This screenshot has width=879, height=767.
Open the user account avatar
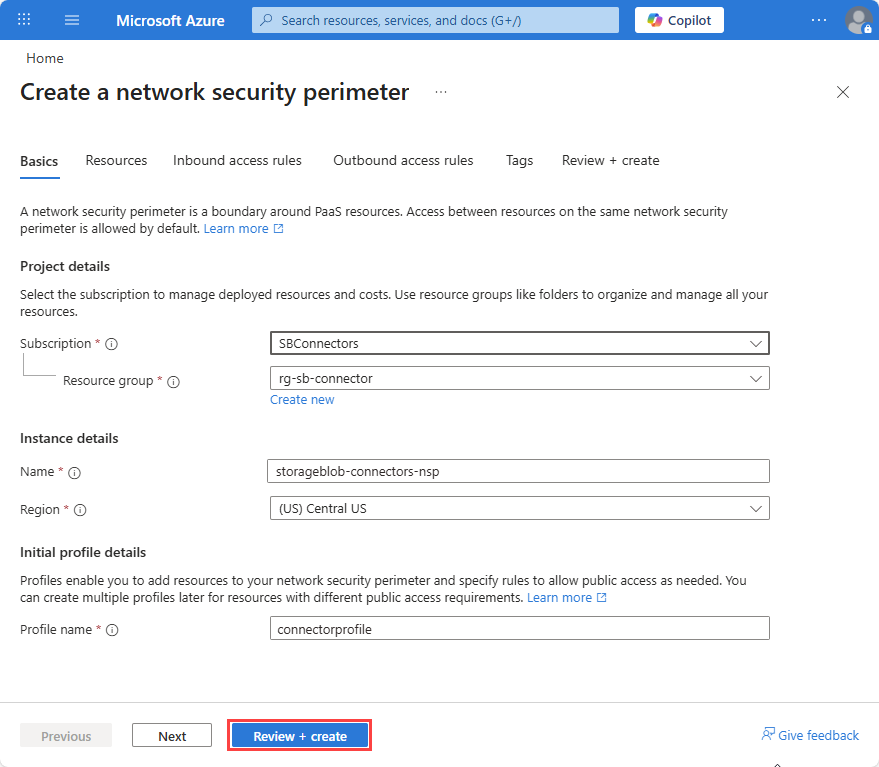[x=858, y=20]
